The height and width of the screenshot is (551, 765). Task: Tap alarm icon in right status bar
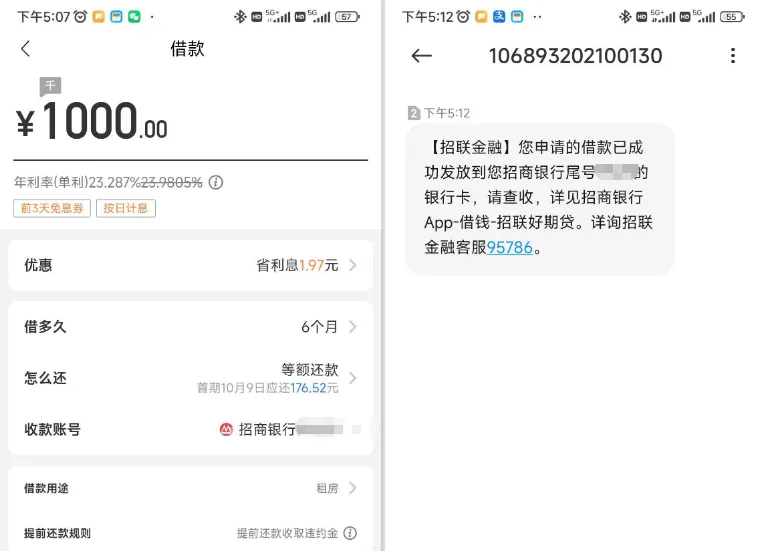coord(463,17)
